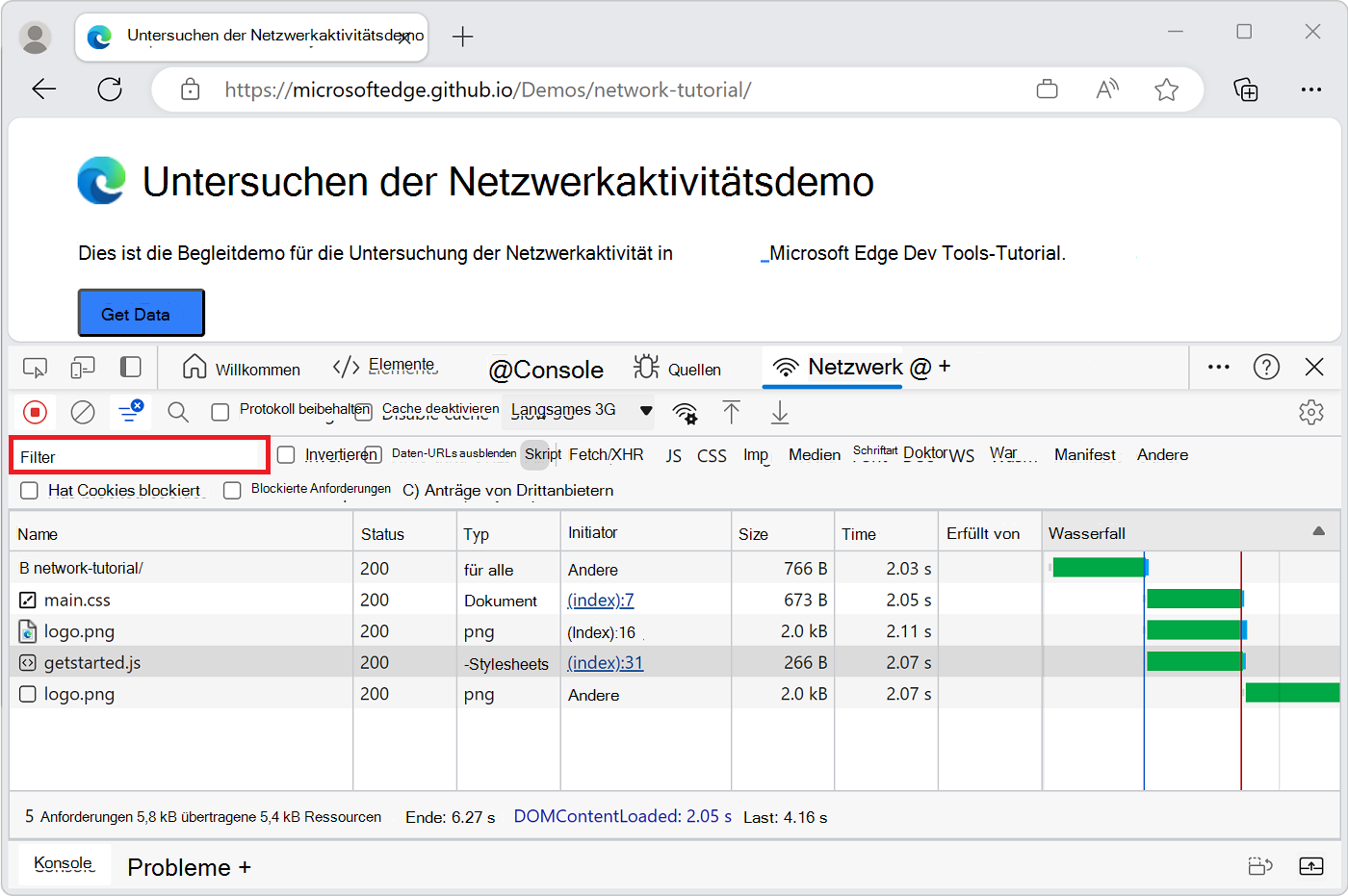The width and height of the screenshot is (1348, 896).
Task: Hide the filter bar
Action: click(x=130, y=412)
